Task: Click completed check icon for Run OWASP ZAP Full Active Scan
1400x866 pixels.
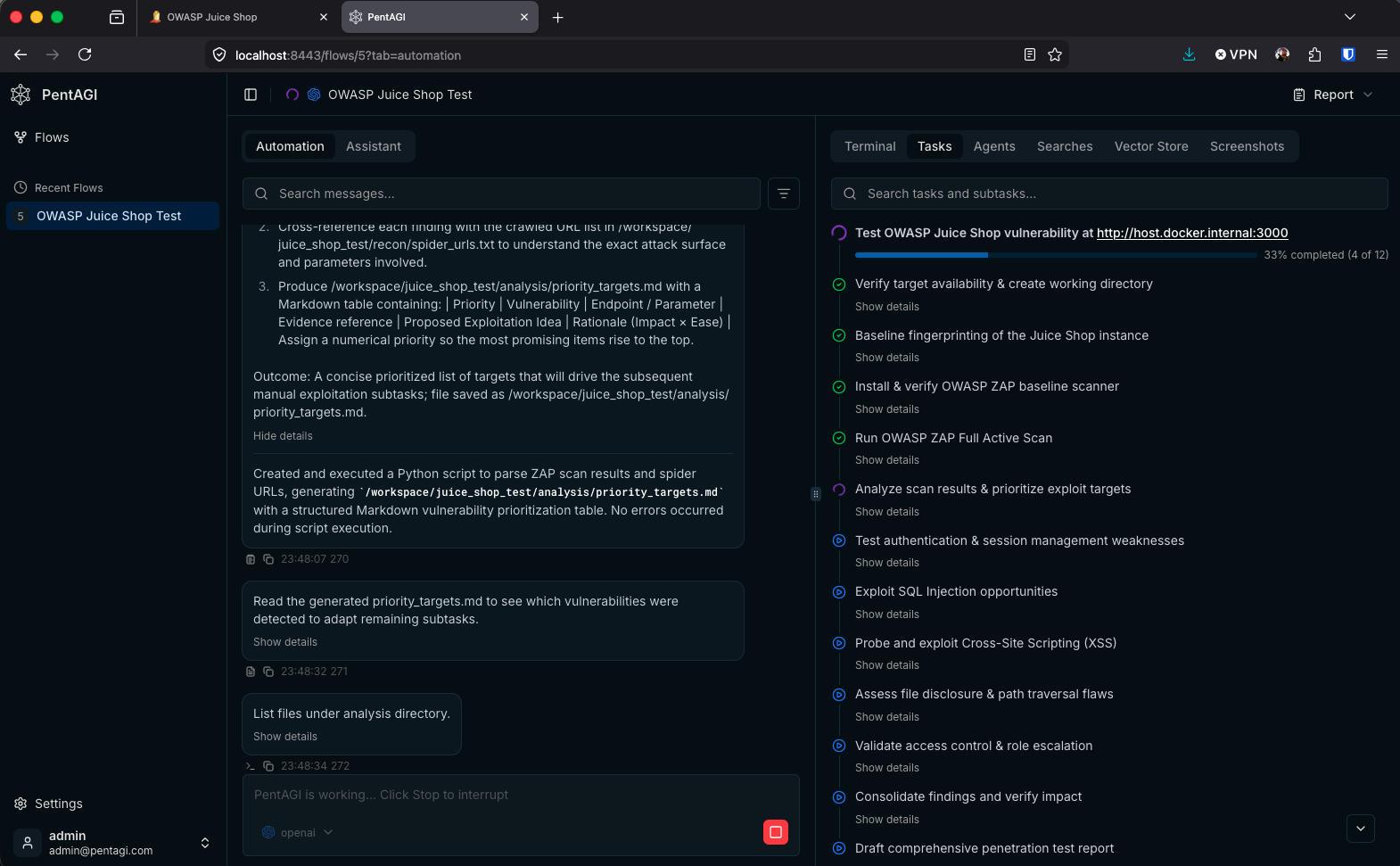Action: coord(839,438)
